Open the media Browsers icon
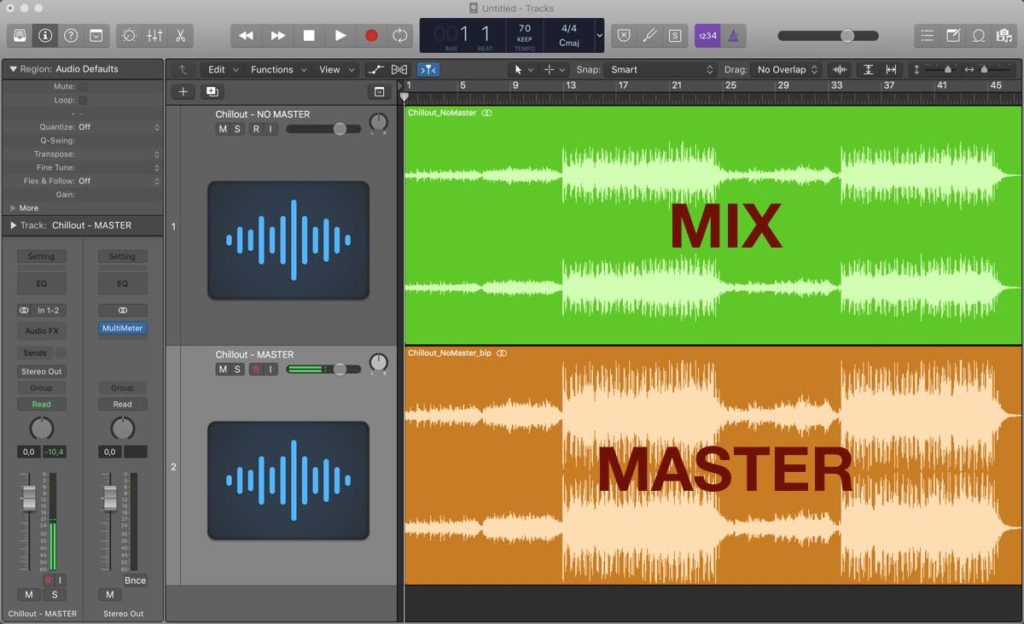This screenshot has width=1024, height=624. (1004, 36)
